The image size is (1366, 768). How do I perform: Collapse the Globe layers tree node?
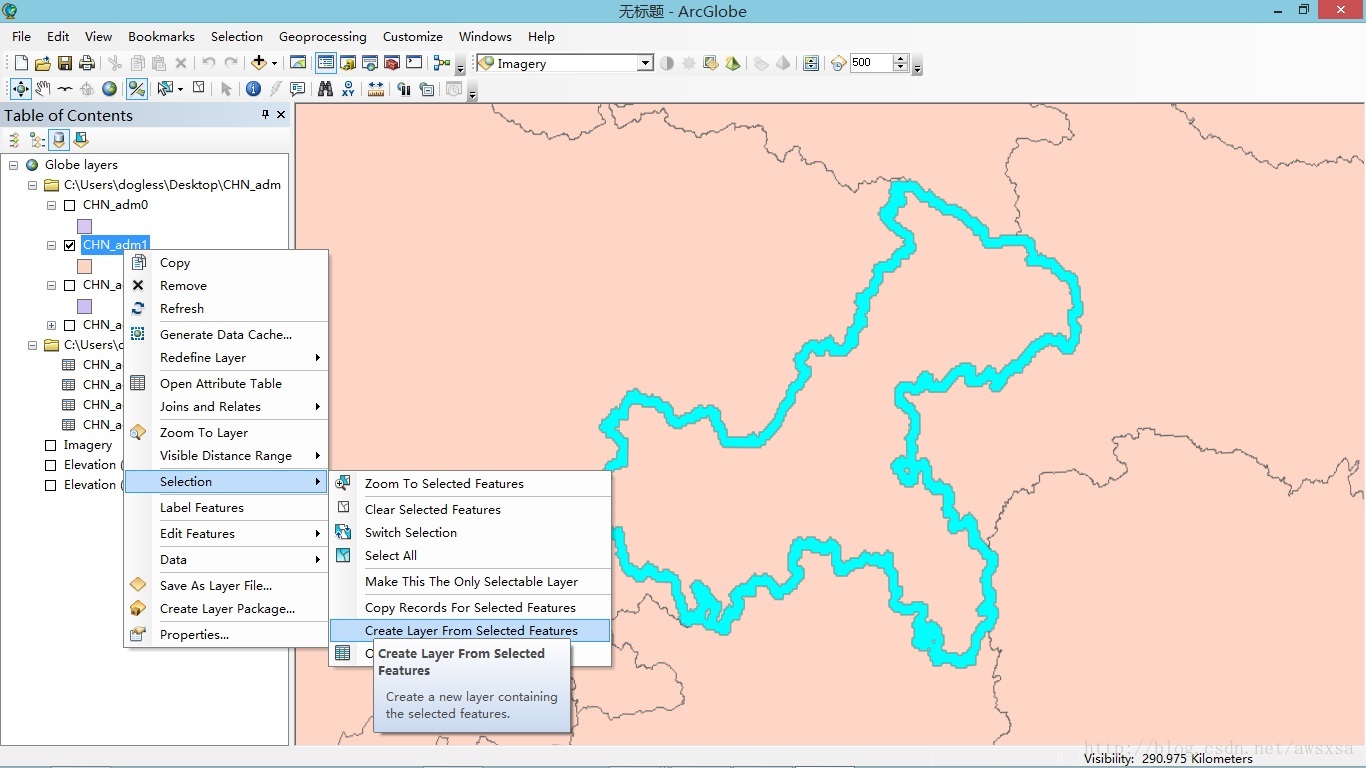point(14,165)
